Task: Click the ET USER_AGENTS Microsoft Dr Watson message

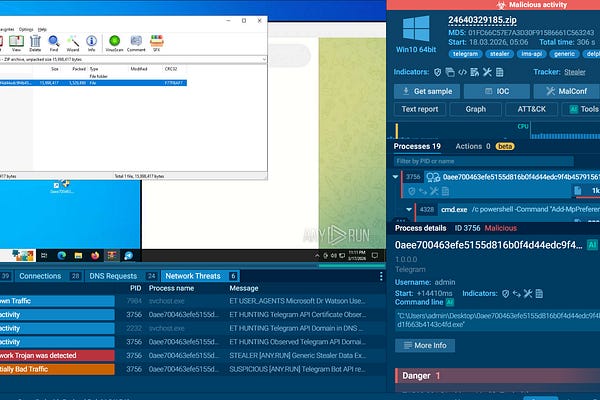Action: pos(297,301)
